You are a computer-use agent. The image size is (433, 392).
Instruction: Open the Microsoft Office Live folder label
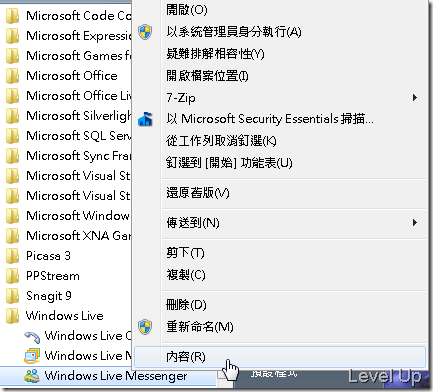(x=79, y=96)
